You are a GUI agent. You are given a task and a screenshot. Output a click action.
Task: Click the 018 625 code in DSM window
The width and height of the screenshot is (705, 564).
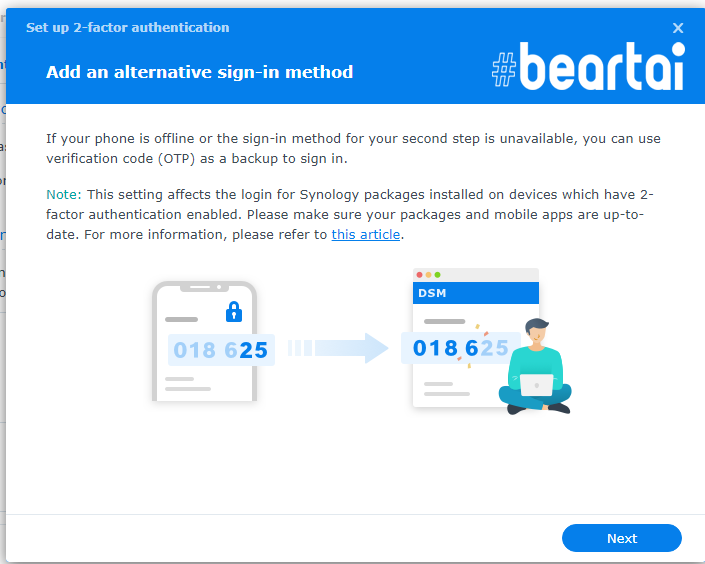click(x=461, y=348)
